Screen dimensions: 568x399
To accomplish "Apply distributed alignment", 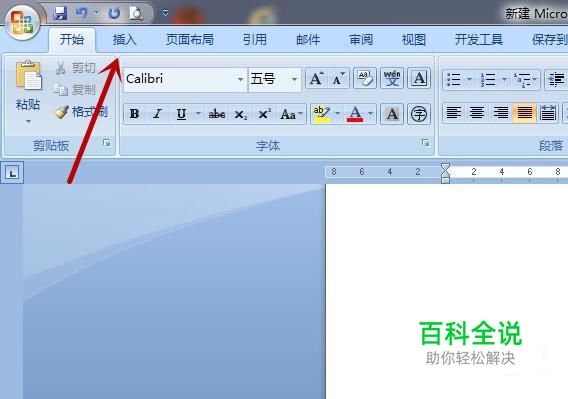I will (548, 113).
